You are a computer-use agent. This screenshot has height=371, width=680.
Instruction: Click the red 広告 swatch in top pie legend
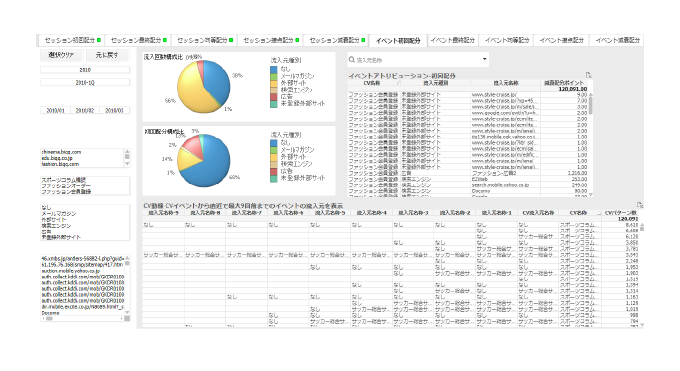(x=274, y=97)
